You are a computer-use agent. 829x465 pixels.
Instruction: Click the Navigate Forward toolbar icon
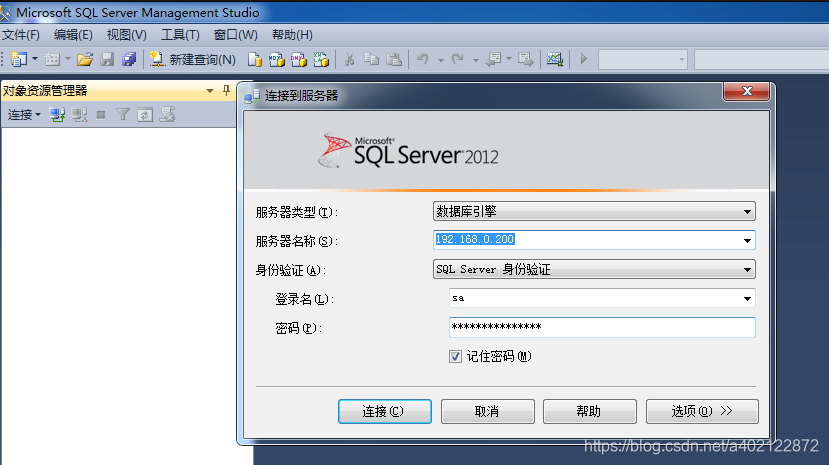pos(526,59)
